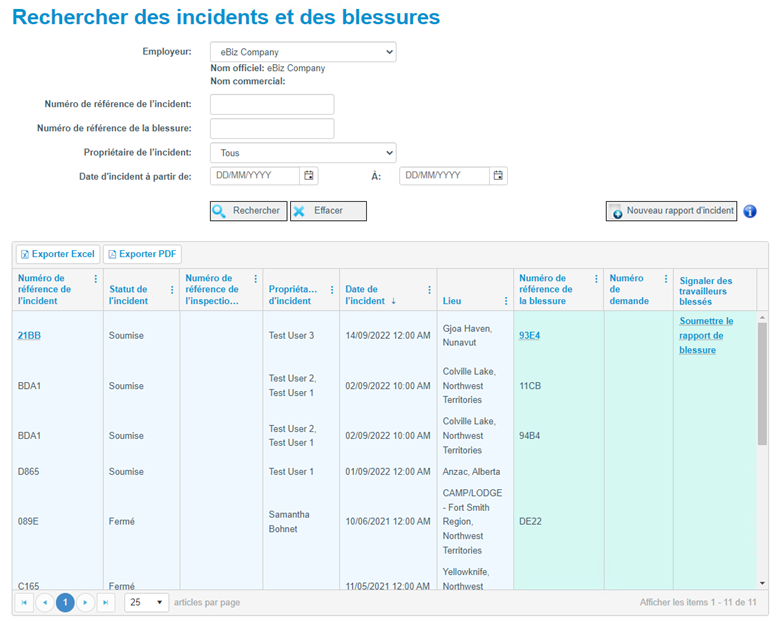780x622 pixels.
Task: Click the Effacer clear button
Action: click(328, 211)
